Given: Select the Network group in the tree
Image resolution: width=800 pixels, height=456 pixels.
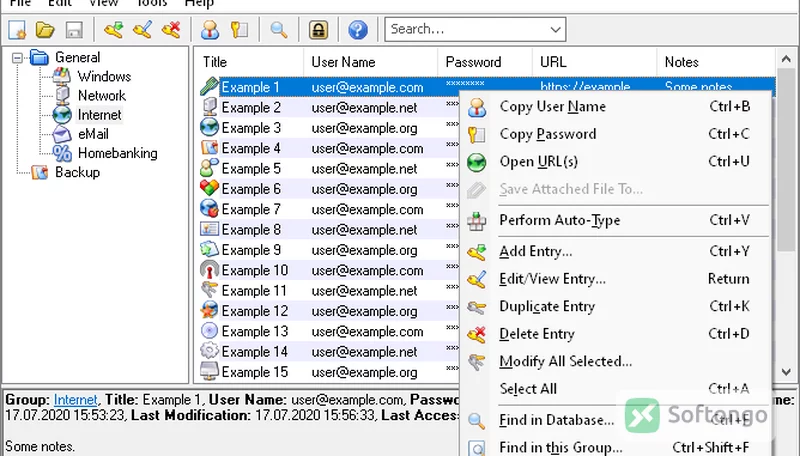Looking at the screenshot, I should [90, 95].
